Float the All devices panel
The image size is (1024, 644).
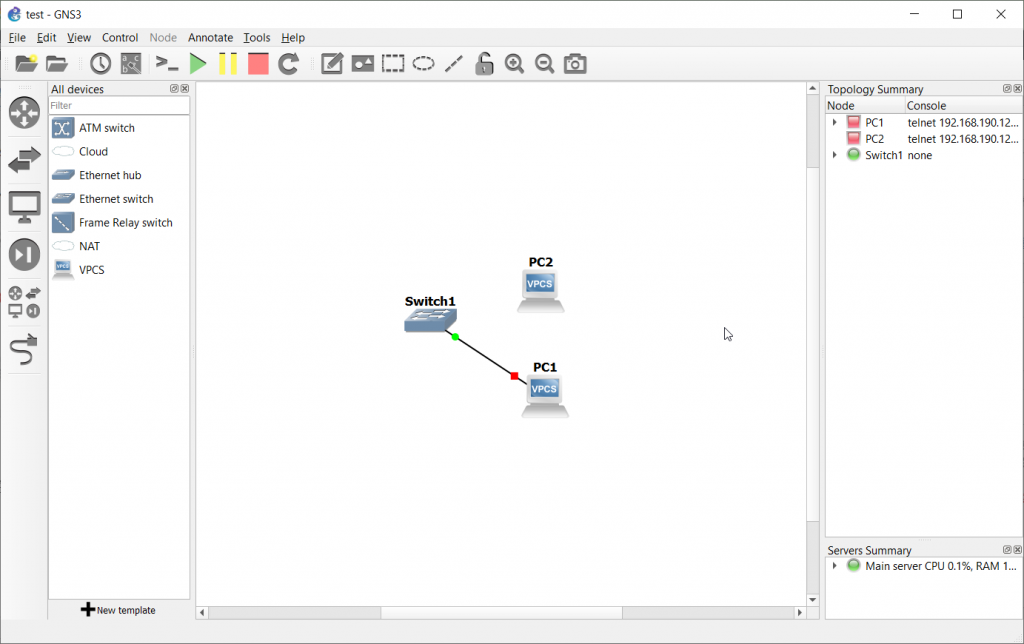pyautogui.click(x=174, y=89)
